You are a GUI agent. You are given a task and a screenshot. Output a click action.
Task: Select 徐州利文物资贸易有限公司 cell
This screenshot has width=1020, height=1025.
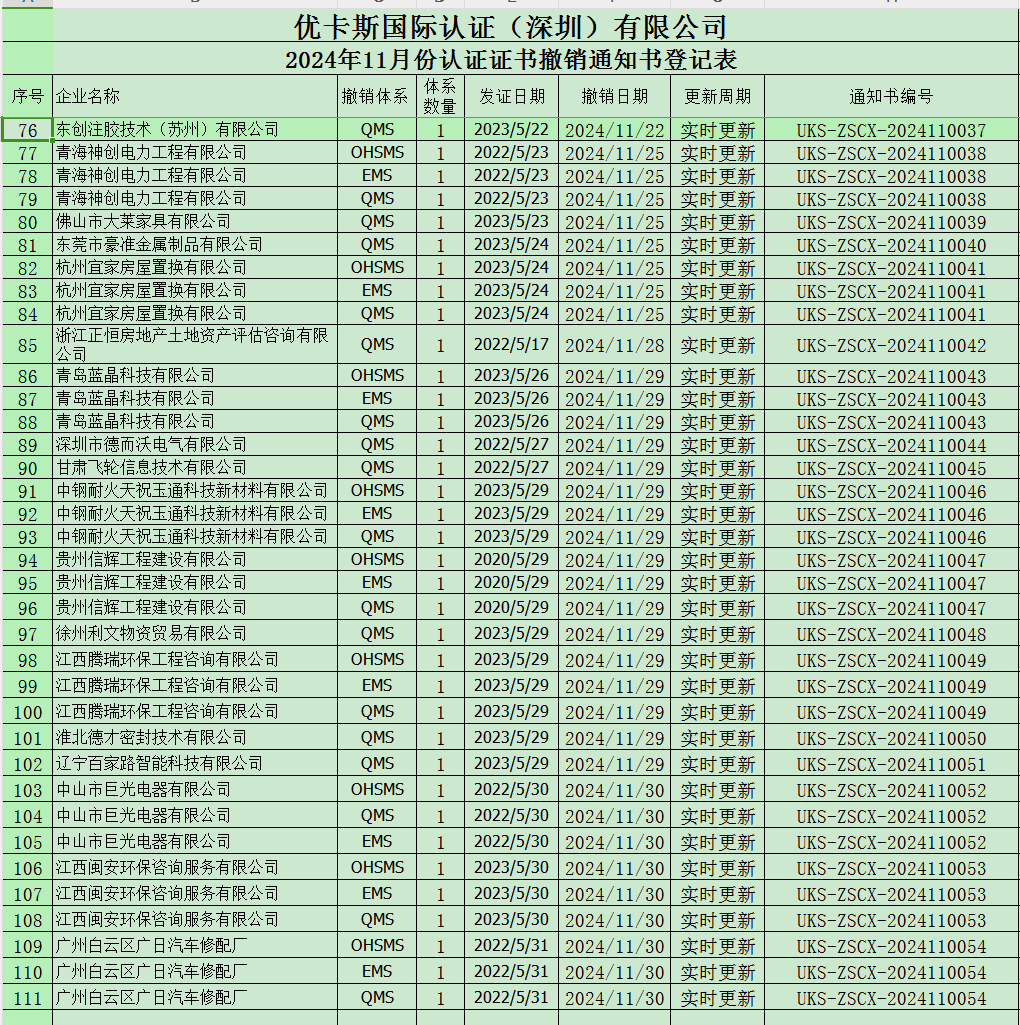click(x=195, y=633)
